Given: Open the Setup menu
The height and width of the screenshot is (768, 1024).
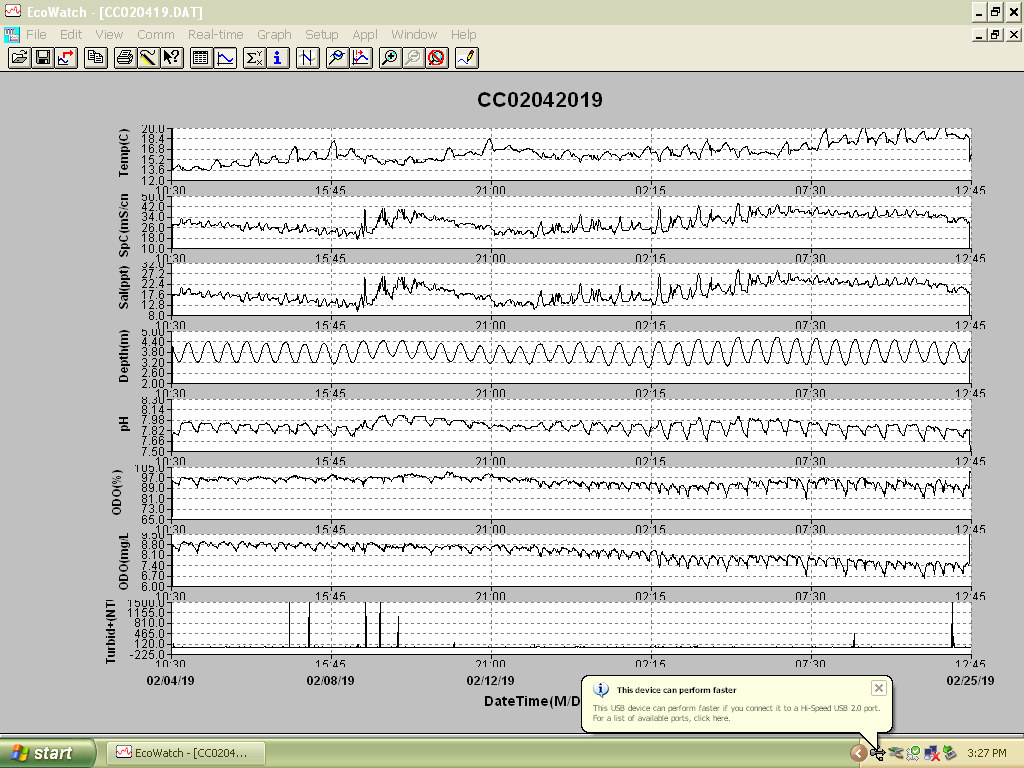Looking at the screenshot, I should (321, 35).
